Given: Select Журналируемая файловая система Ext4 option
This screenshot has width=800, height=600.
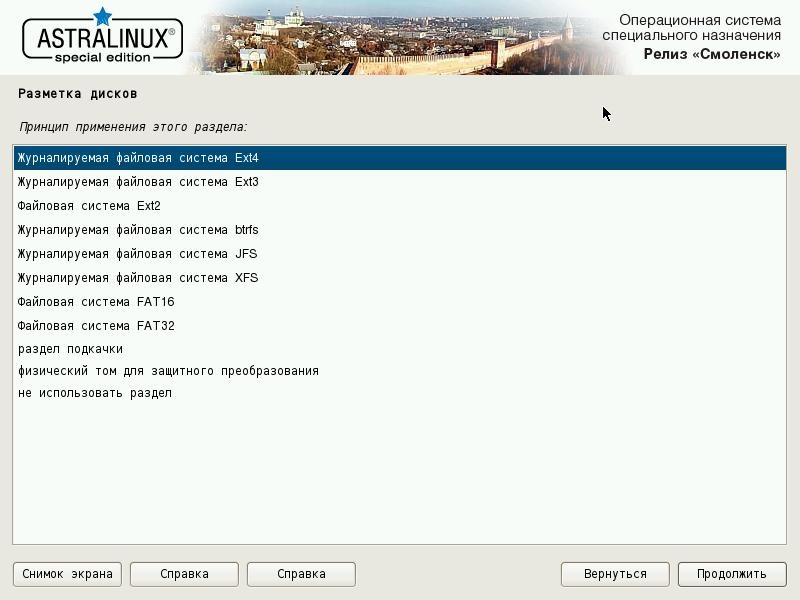Looking at the screenshot, I should [x=399, y=158].
